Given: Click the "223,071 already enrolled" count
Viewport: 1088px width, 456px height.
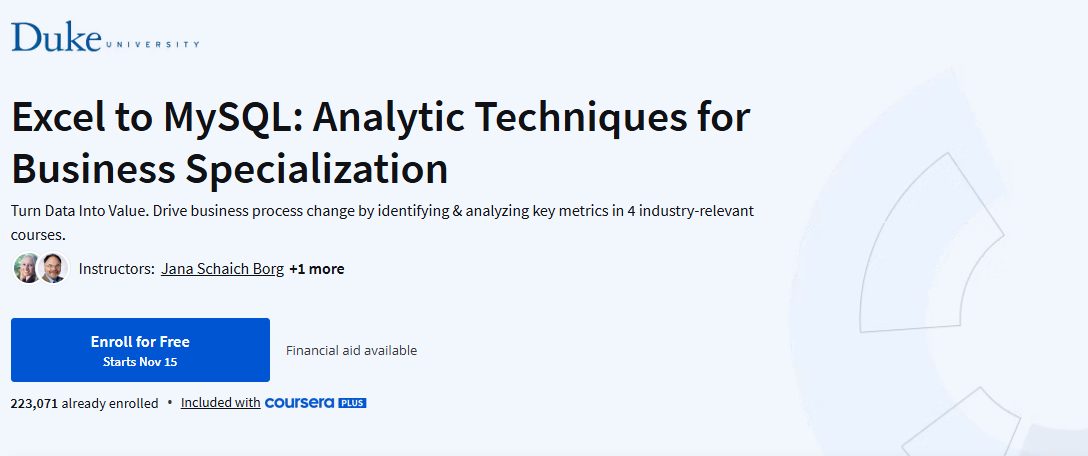Looking at the screenshot, I should tap(84, 403).
